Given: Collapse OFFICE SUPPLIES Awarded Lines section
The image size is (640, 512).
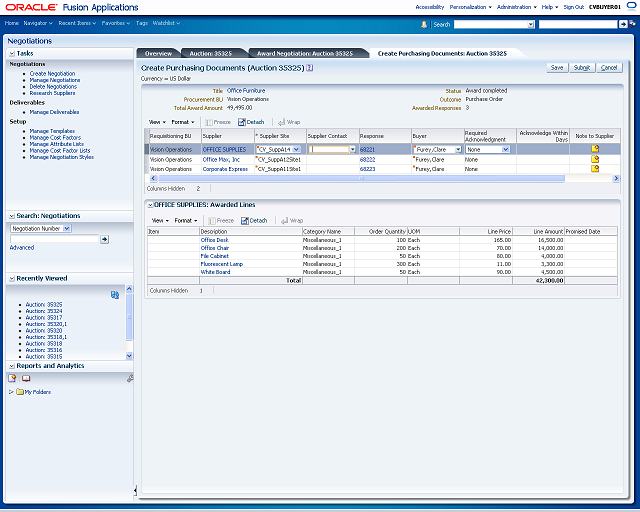Looking at the screenshot, I should coord(150,205).
